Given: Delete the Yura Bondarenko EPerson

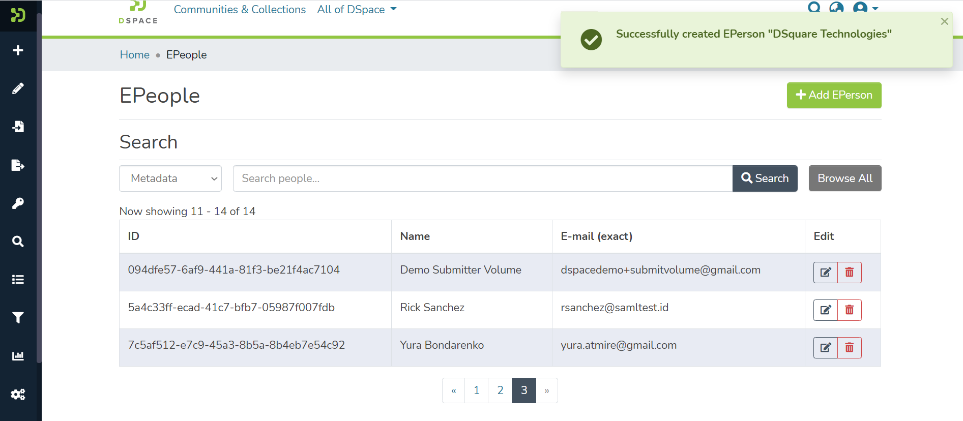Looking at the screenshot, I should [849, 348].
